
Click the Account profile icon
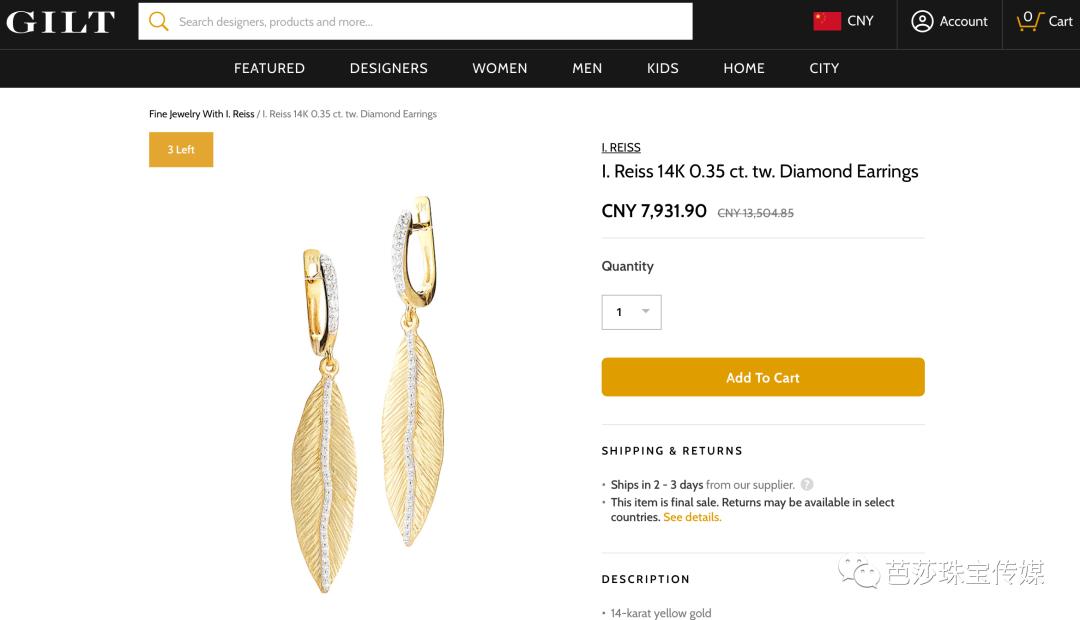(x=922, y=21)
